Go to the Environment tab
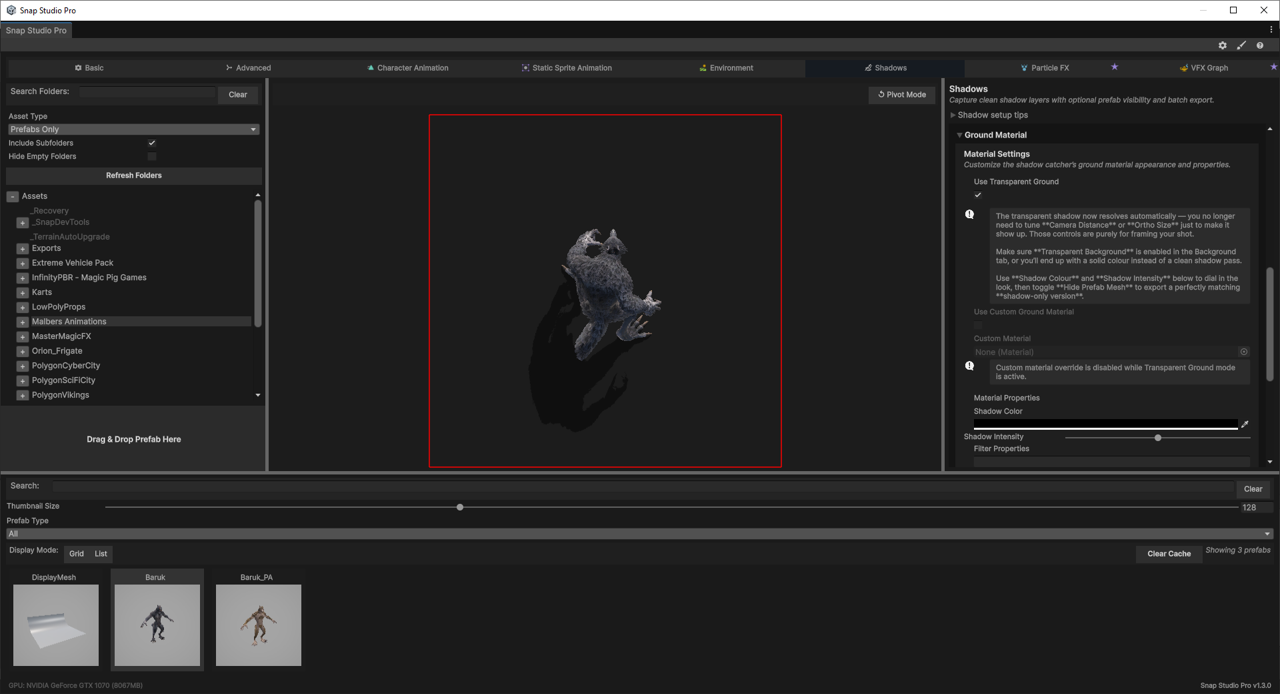Viewport: 1280px width, 694px height. (726, 68)
